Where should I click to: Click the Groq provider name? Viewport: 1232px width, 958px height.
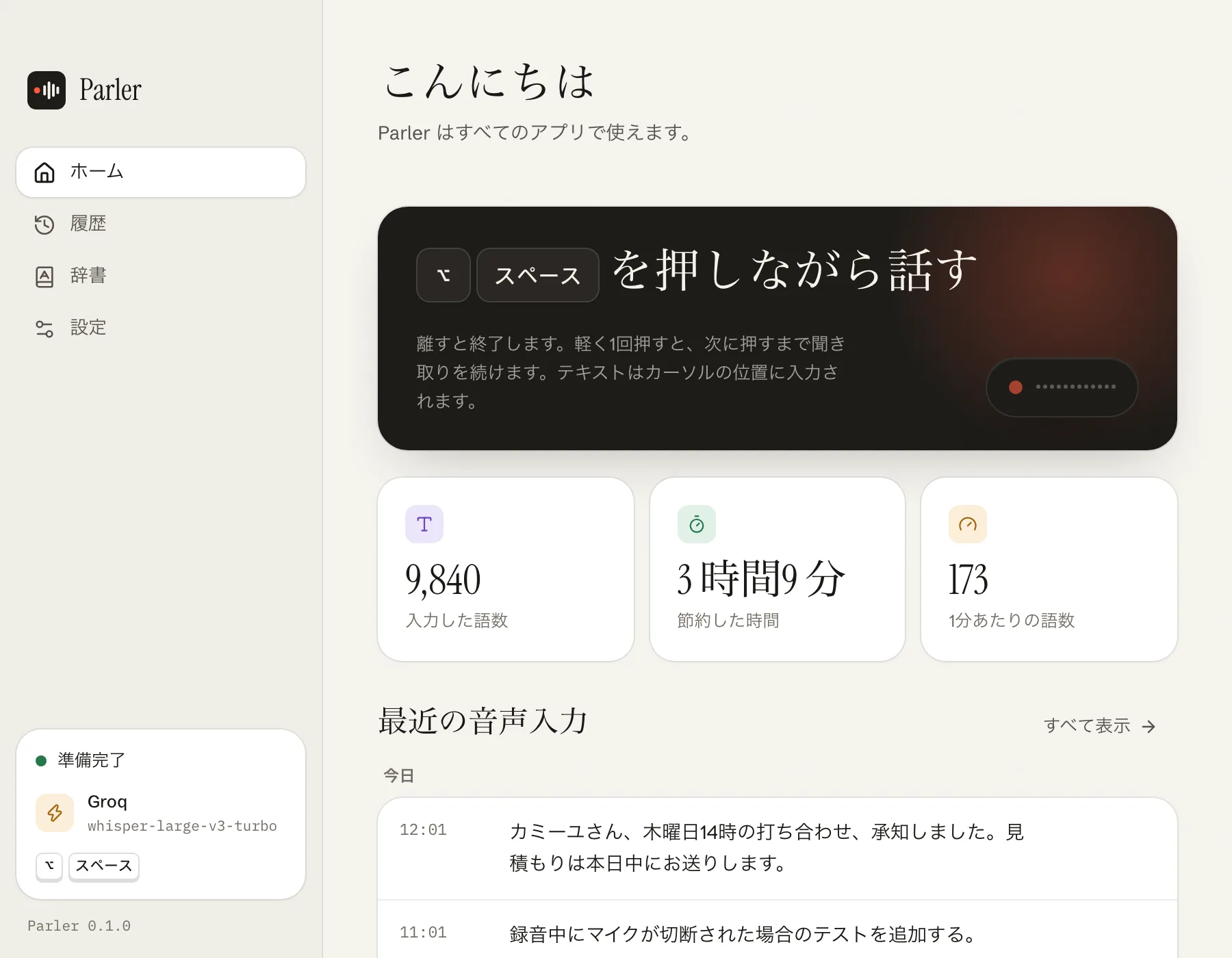point(107,801)
